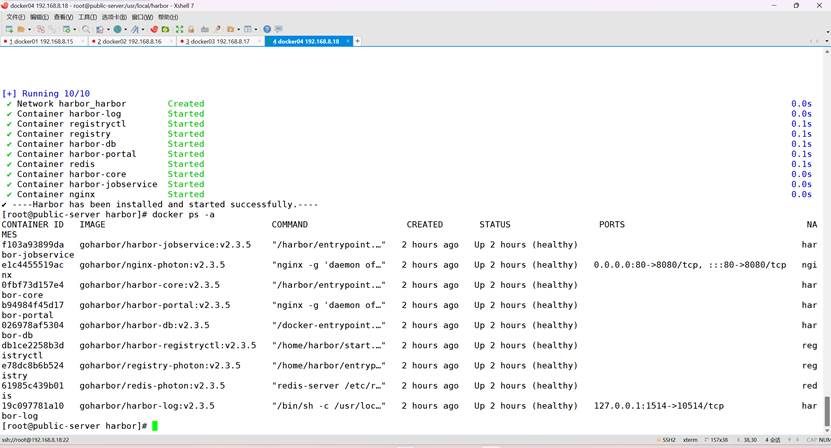
Task: Expand the dropdown arrow left of the globe icon
Action: coord(108,29)
